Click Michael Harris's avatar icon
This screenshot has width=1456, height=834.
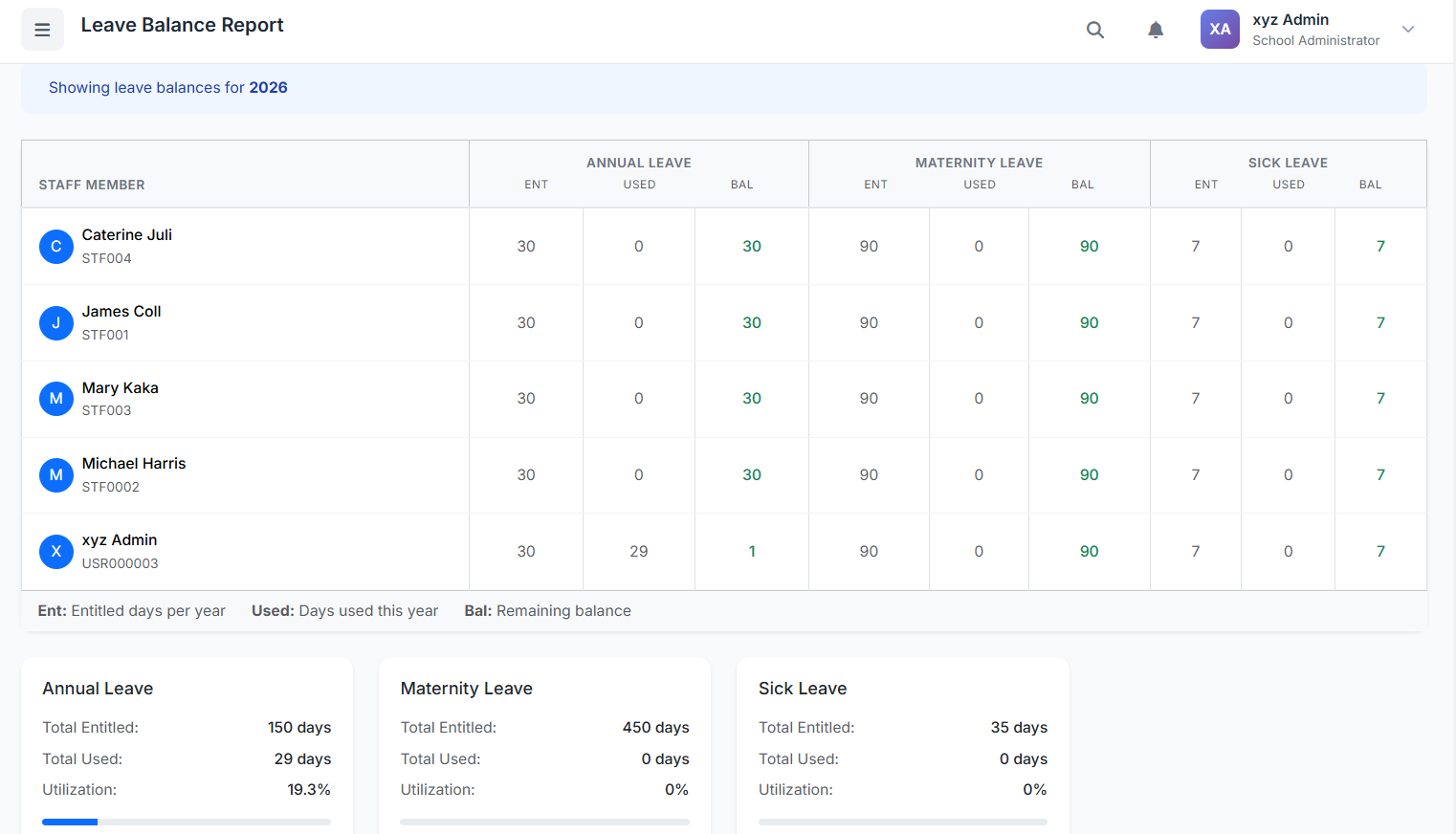coord(55,475)
